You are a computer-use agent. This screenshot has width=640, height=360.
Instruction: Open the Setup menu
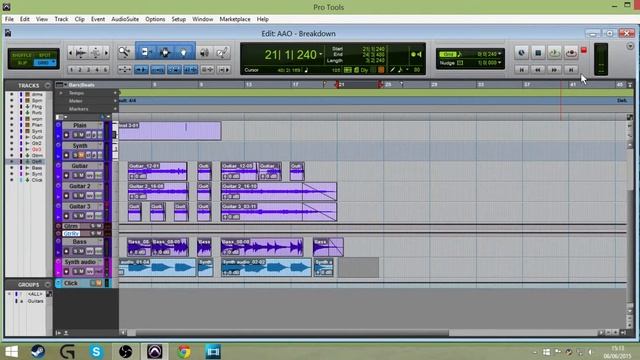pyautogui.click(x=178, y=19)
